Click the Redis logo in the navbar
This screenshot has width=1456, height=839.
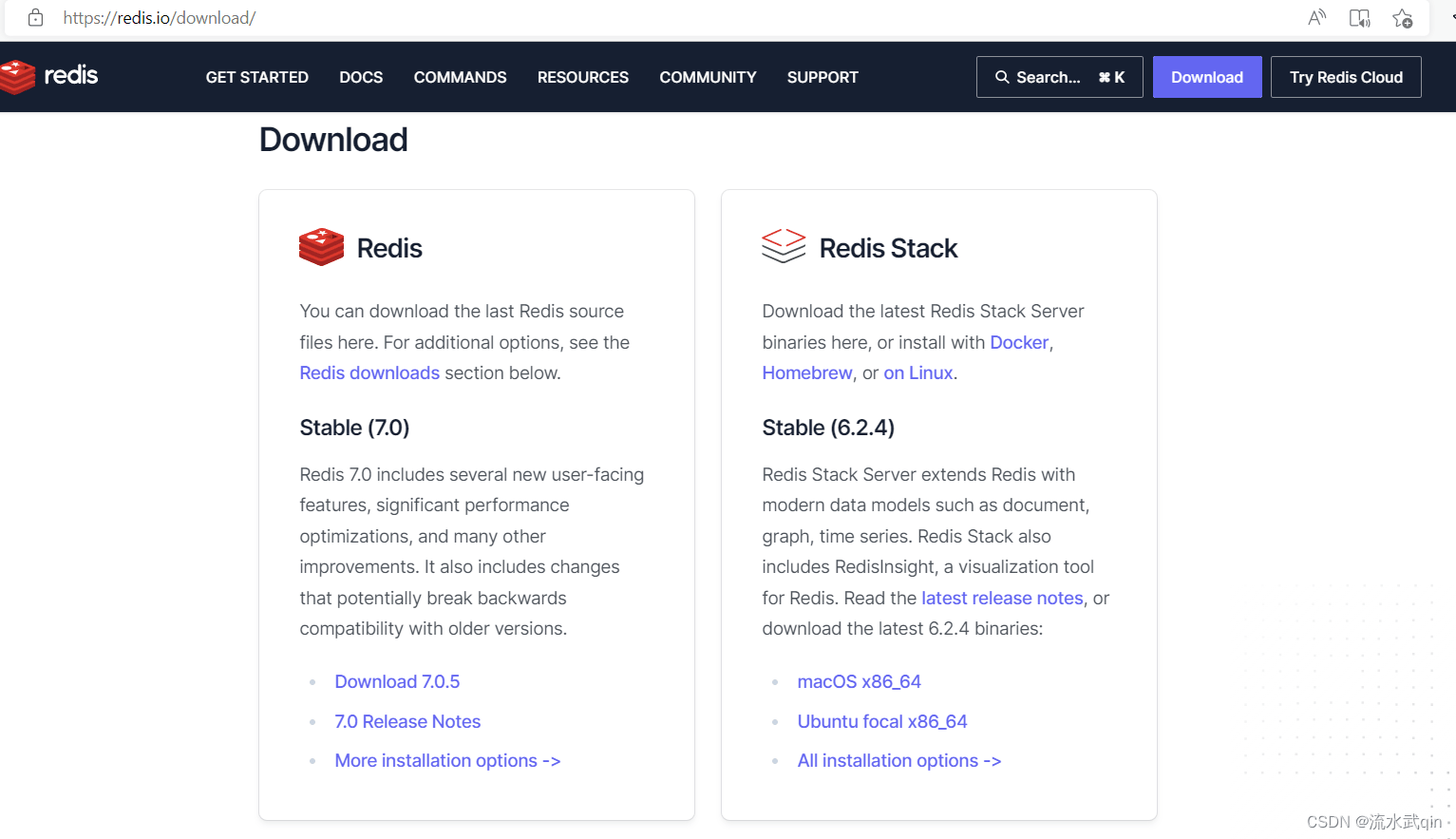point(49,76)
